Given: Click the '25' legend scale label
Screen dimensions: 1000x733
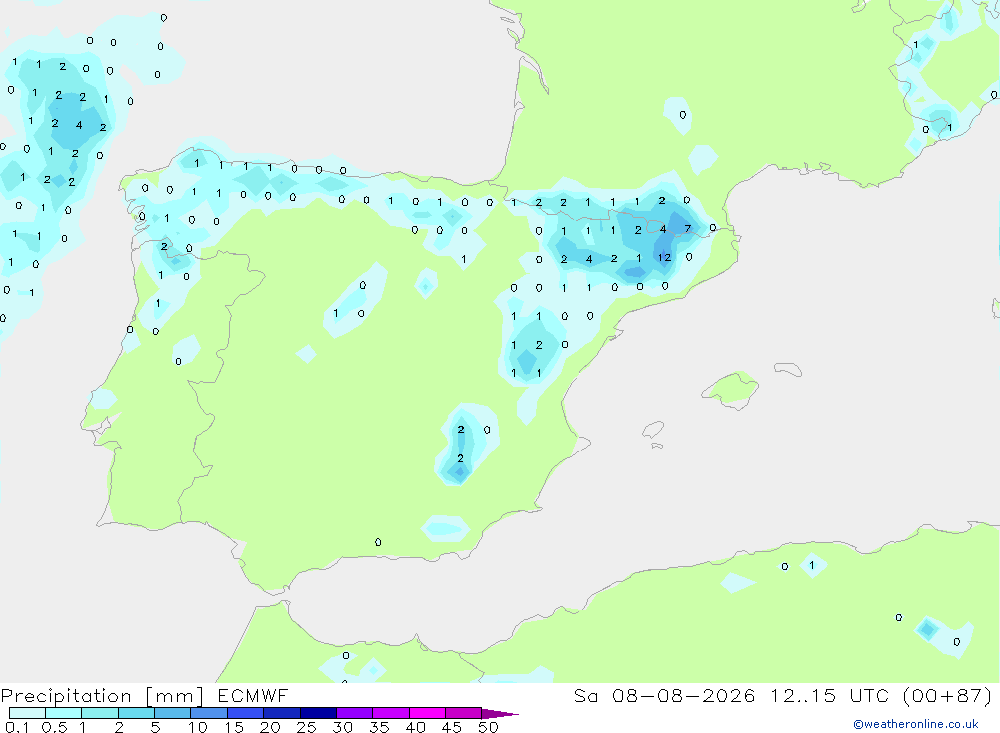Looking at the screenshot, I should point(307,727).
